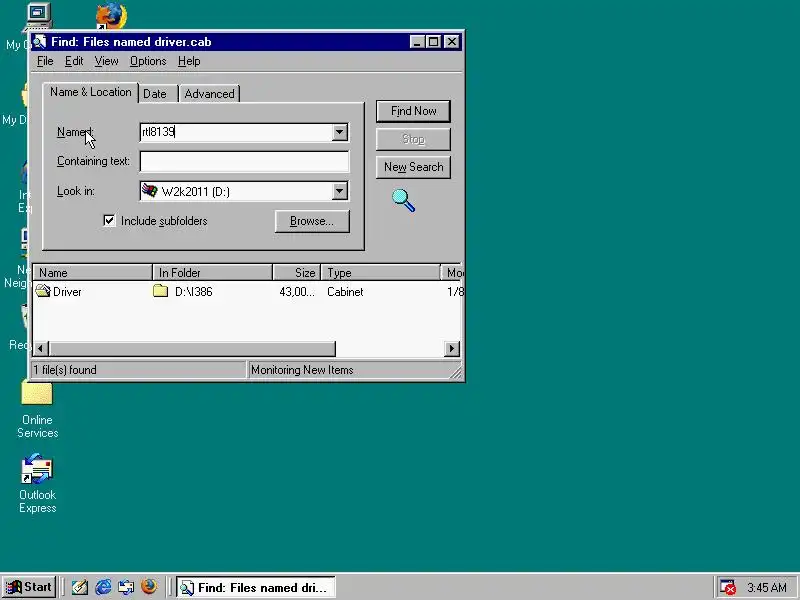Click the system tray network error icon
This screenshot has height=600, width=800.
tap(727, 587)
